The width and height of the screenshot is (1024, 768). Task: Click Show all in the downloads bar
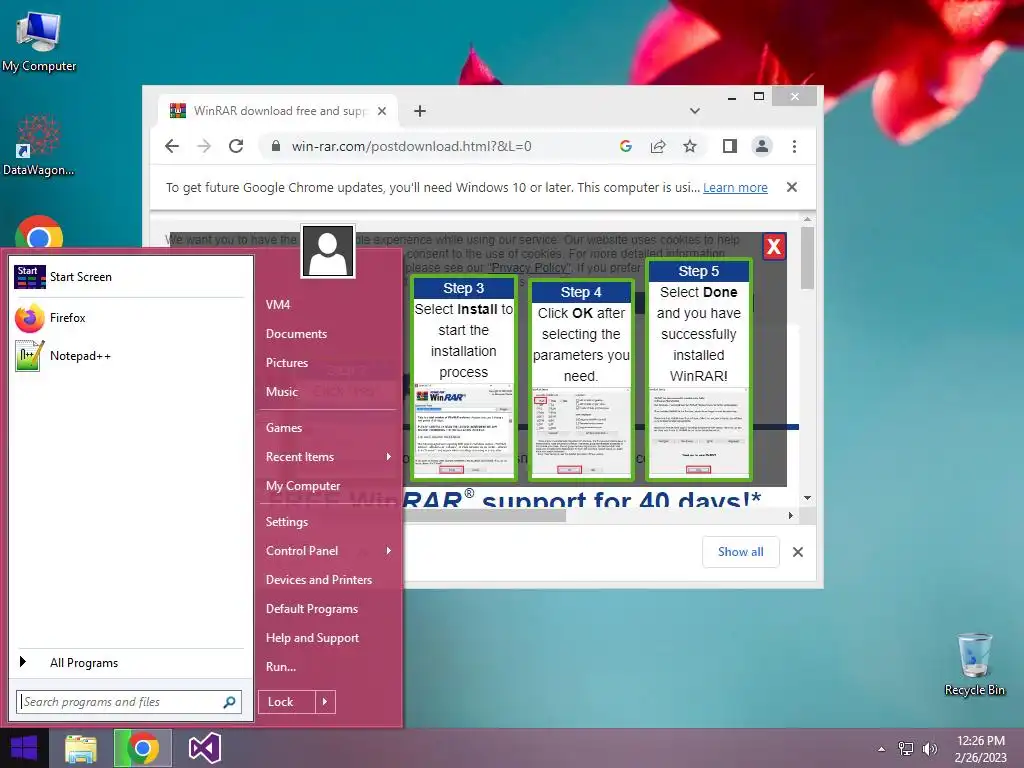point(741,552)
